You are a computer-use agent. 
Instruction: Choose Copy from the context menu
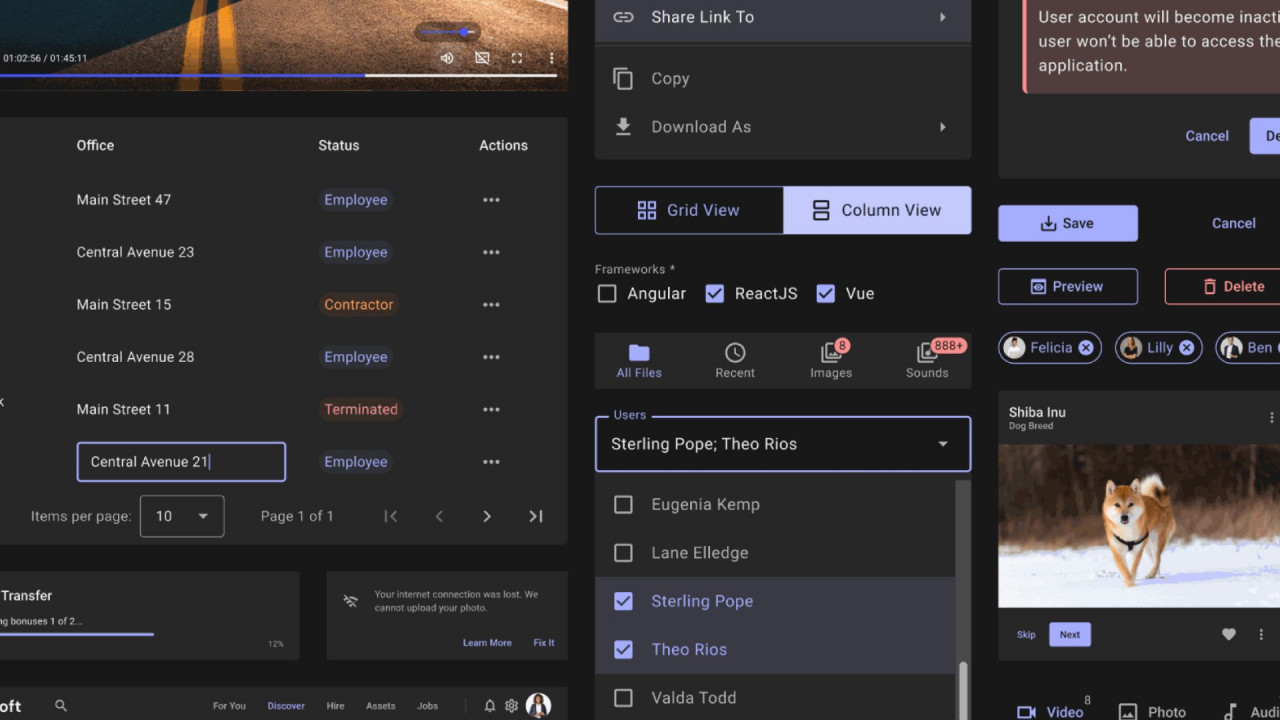tap(670, 79)
